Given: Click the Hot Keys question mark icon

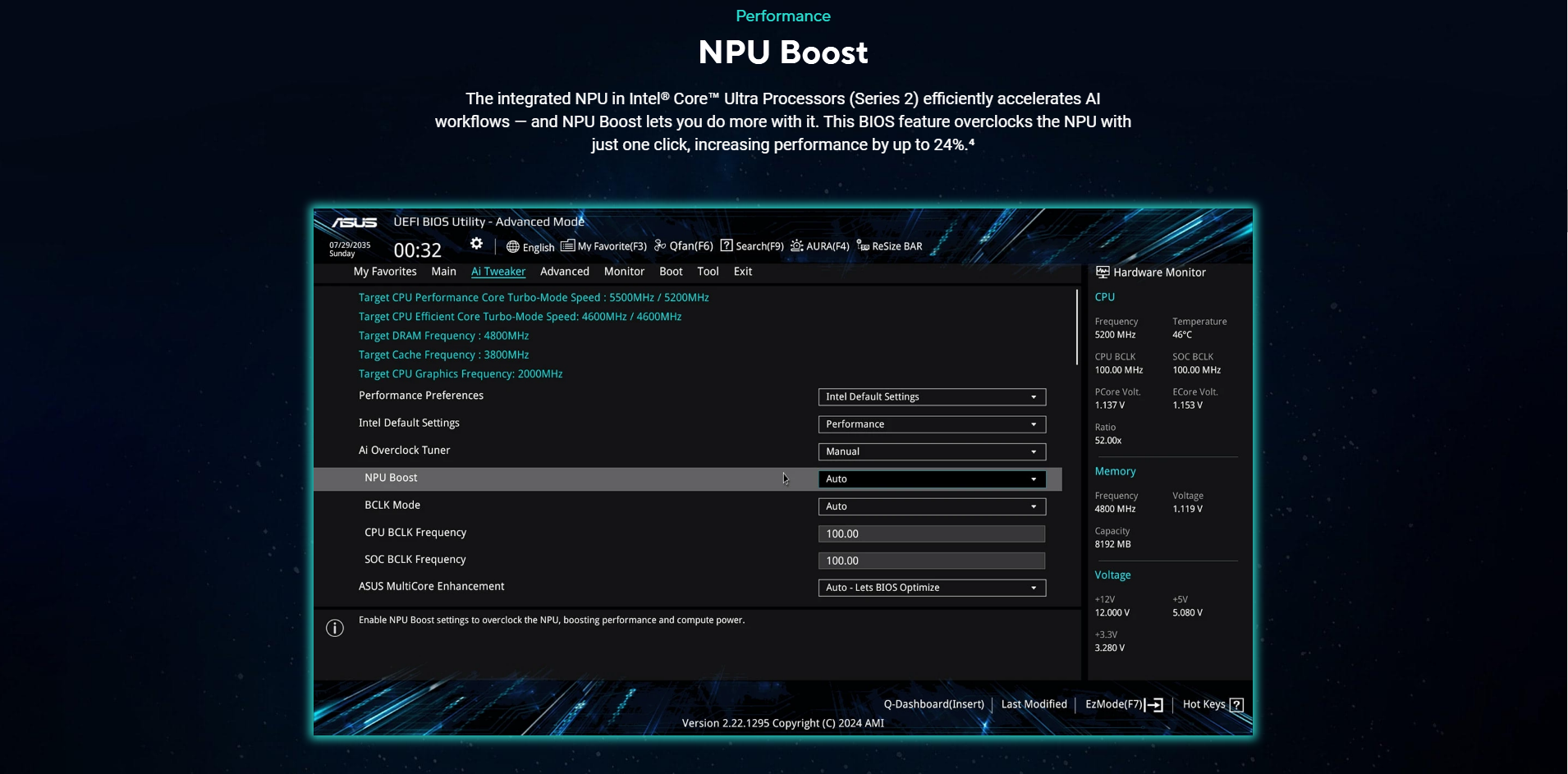Looking at the screenshot, I should click(1237, 705).
